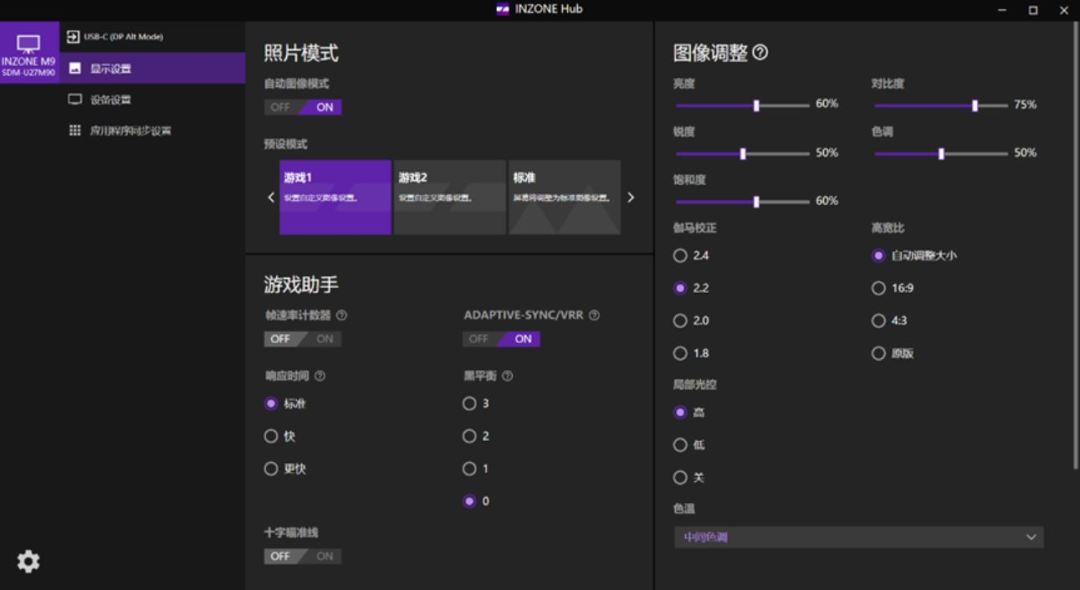Click the 饱和度 saturation slider
Viewport: 1080px width, 590px height.
pos(742,202)
